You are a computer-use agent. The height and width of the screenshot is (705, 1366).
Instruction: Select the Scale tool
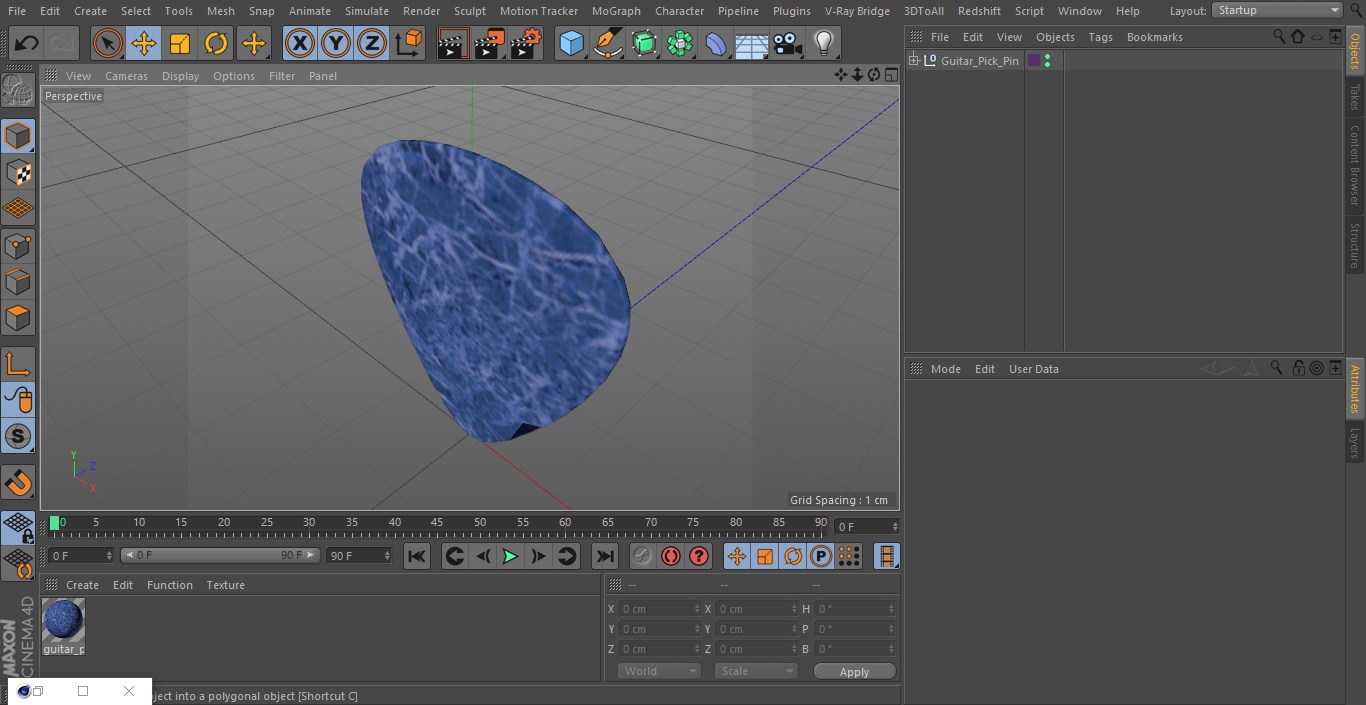point(180,44)
